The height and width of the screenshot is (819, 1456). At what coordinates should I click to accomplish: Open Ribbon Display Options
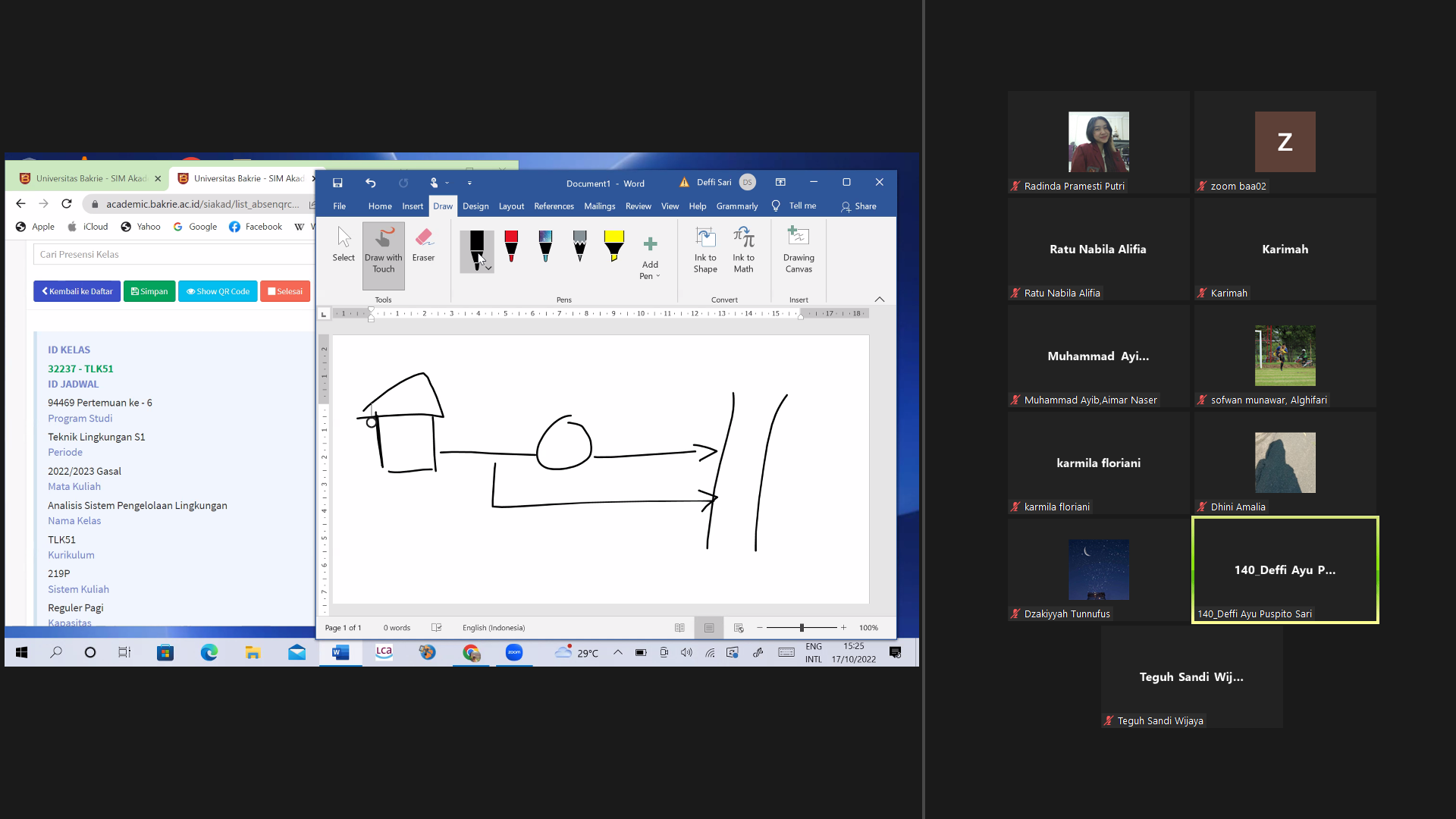pos(780,183)
